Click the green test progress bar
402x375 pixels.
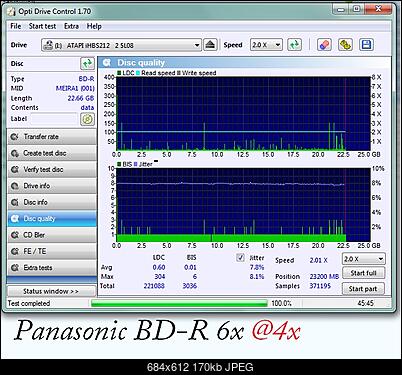tap(179, 303)
